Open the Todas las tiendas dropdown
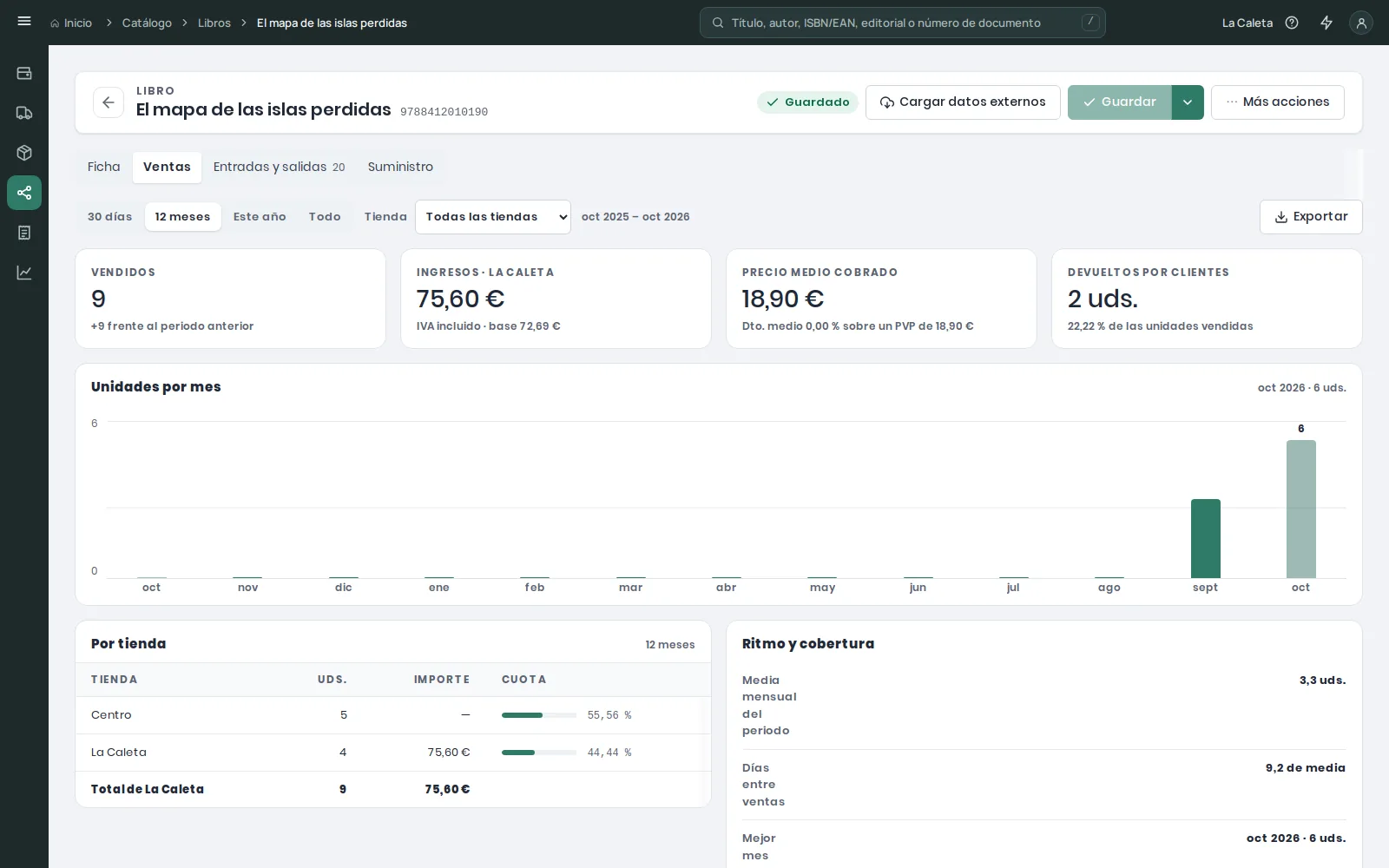Image resolution: width=1389 pixels, height=868 pixels. tap(493, 217)
